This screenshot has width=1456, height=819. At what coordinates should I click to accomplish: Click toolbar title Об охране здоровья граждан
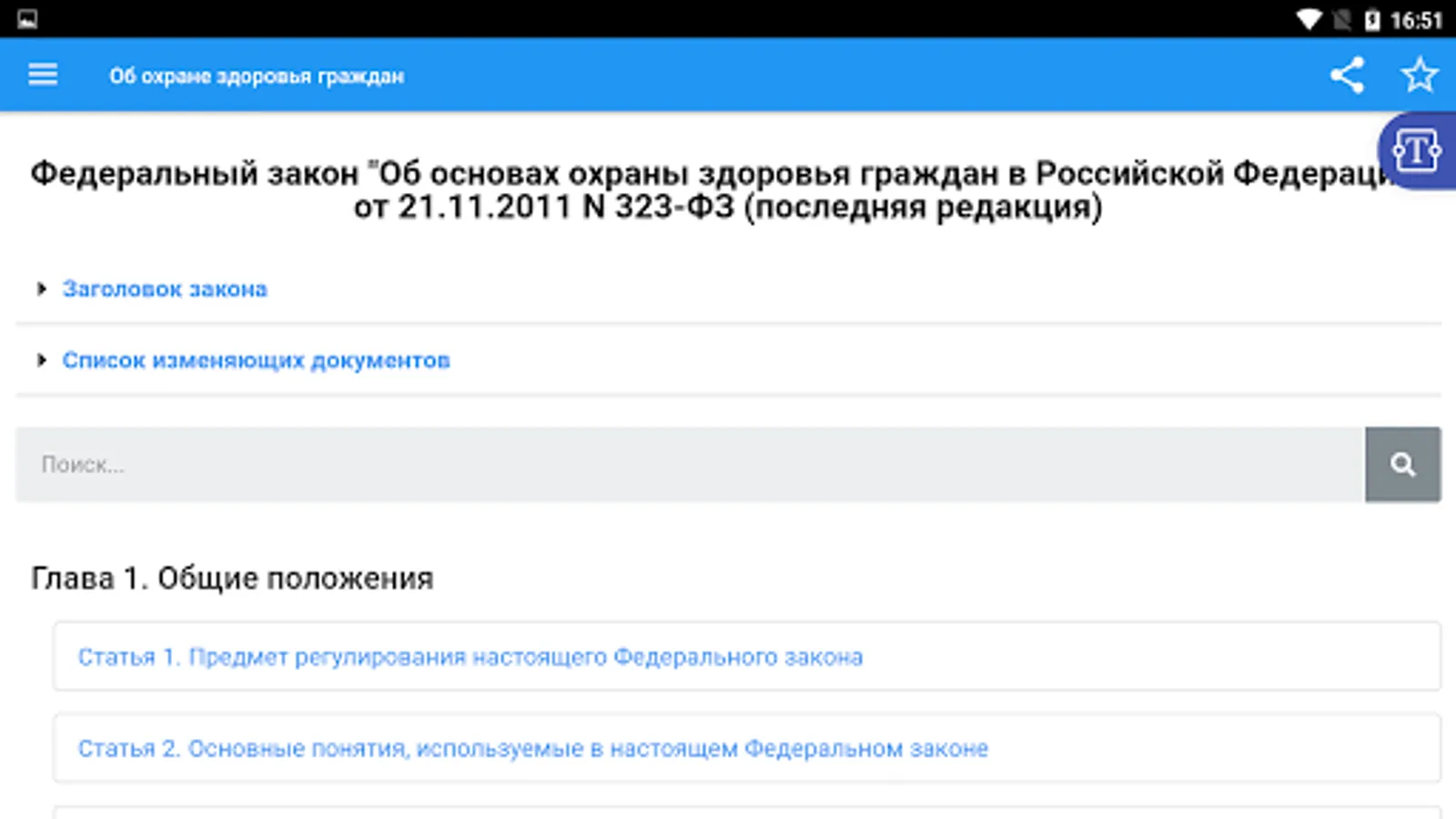(x=257, y=76)
